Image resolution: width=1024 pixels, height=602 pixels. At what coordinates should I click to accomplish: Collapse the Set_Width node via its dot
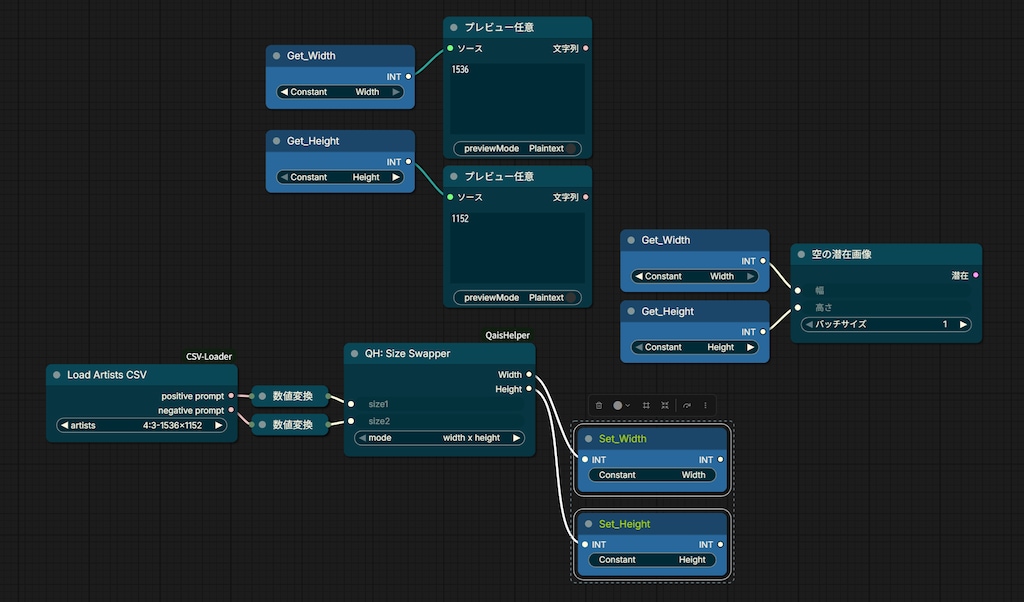(x=588, y=439)
